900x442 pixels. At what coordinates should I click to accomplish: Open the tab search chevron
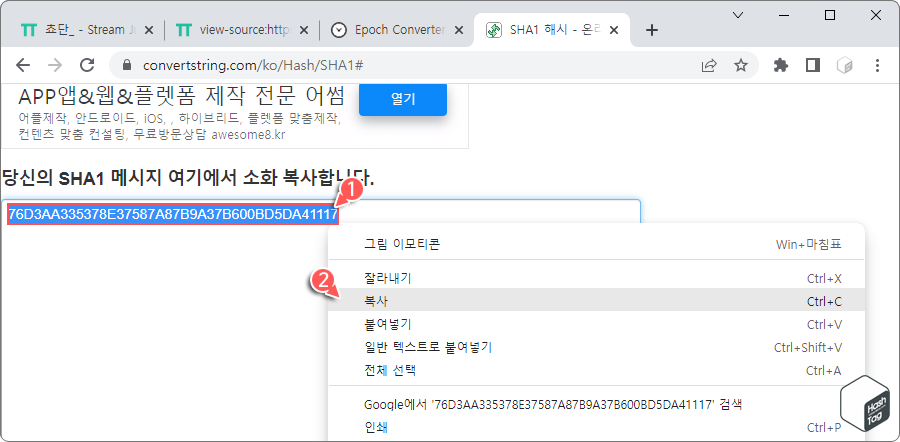click(738, 15)
